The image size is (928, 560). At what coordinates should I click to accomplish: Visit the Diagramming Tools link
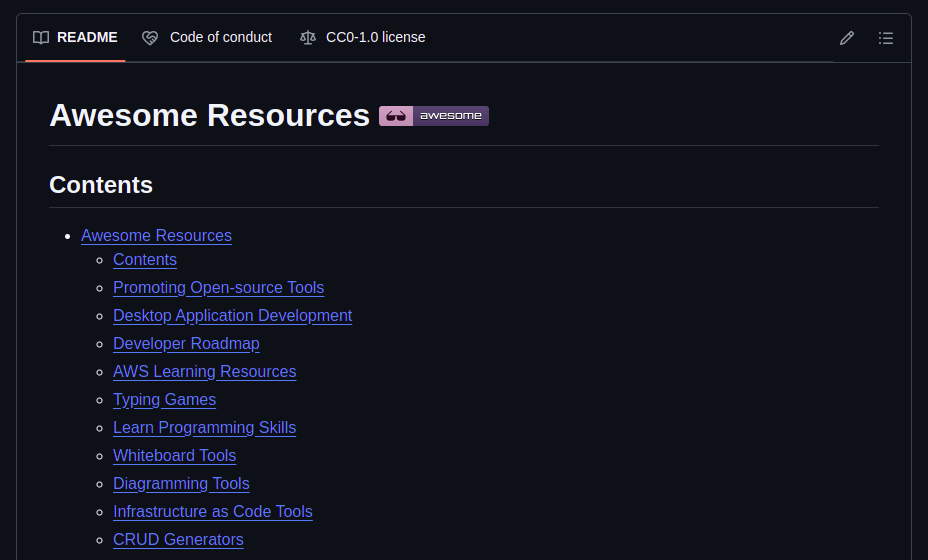[181, 484]
